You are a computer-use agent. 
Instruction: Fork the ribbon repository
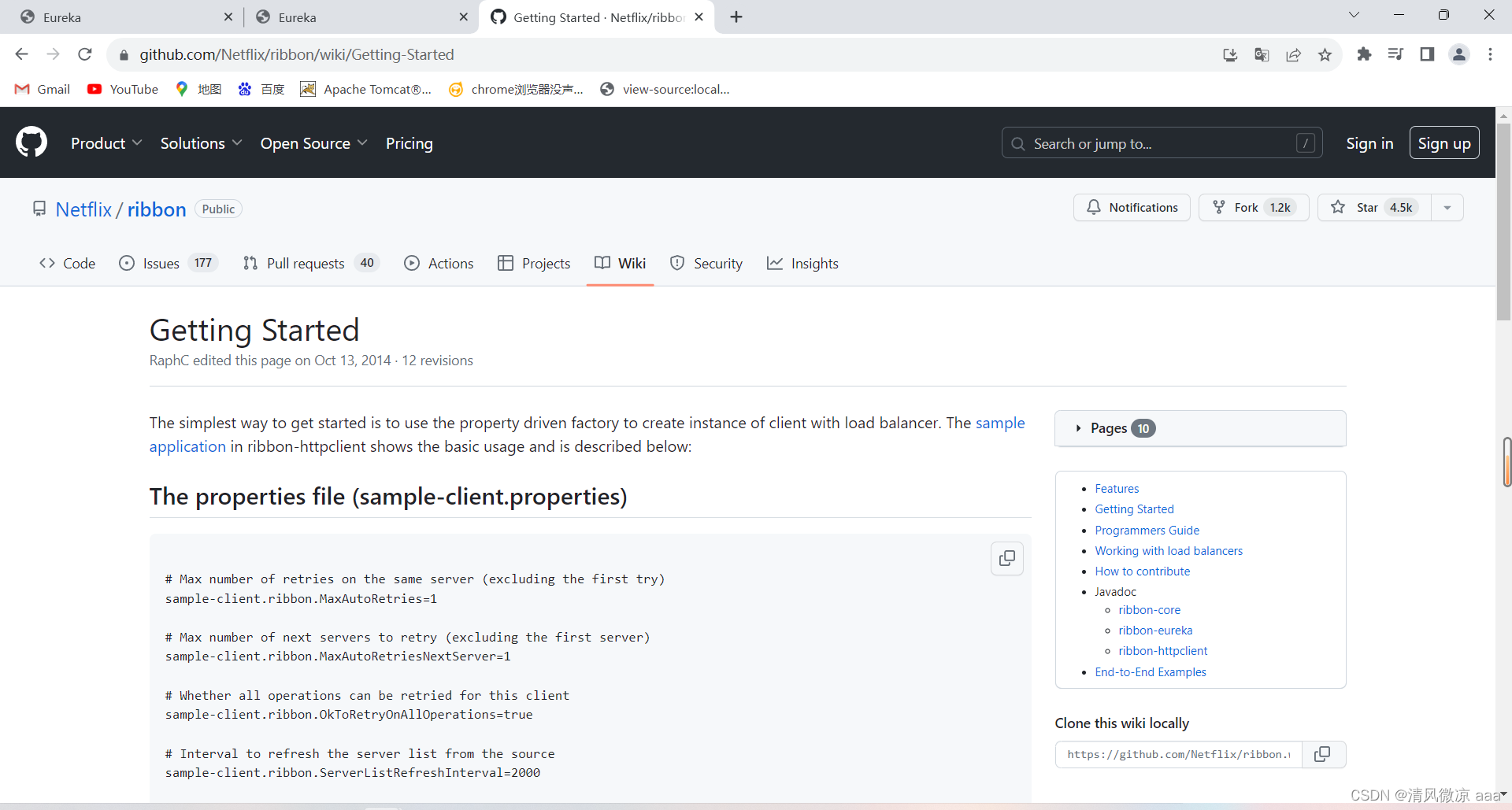pyautogui.click(x=1254, y=208)
